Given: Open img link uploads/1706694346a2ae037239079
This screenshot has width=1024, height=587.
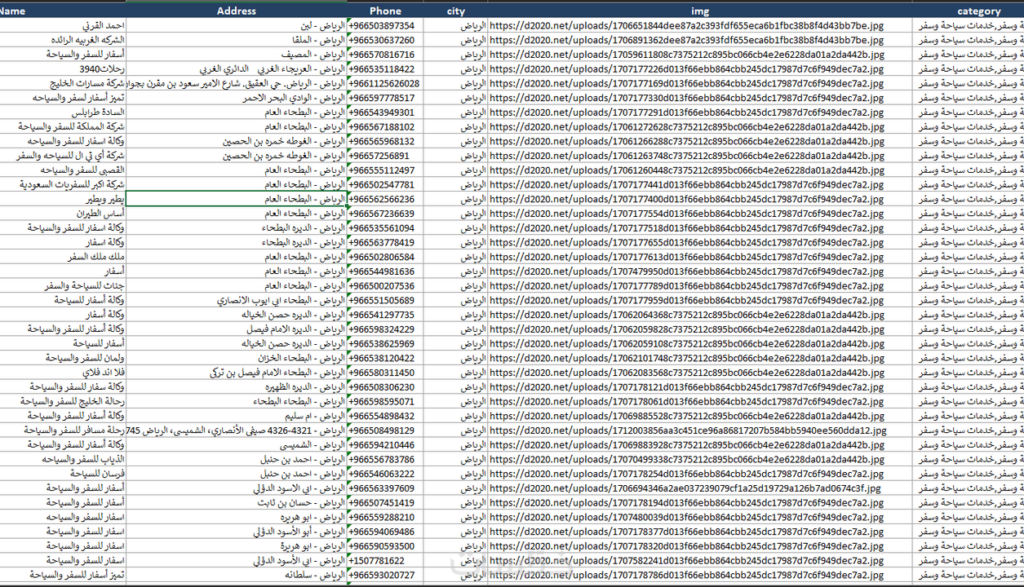Looking at the screenshot, I should click(685, 488).
